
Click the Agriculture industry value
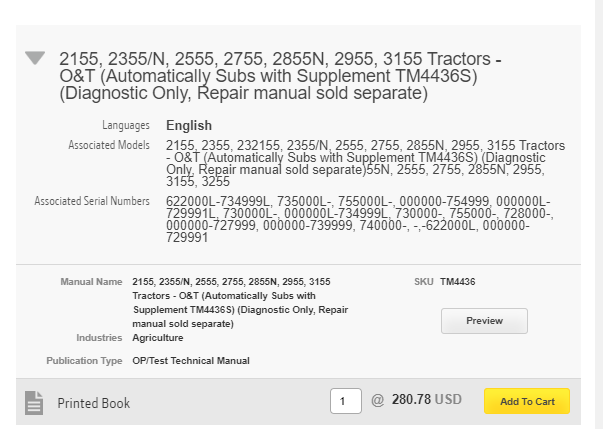(x=158, y=338)
